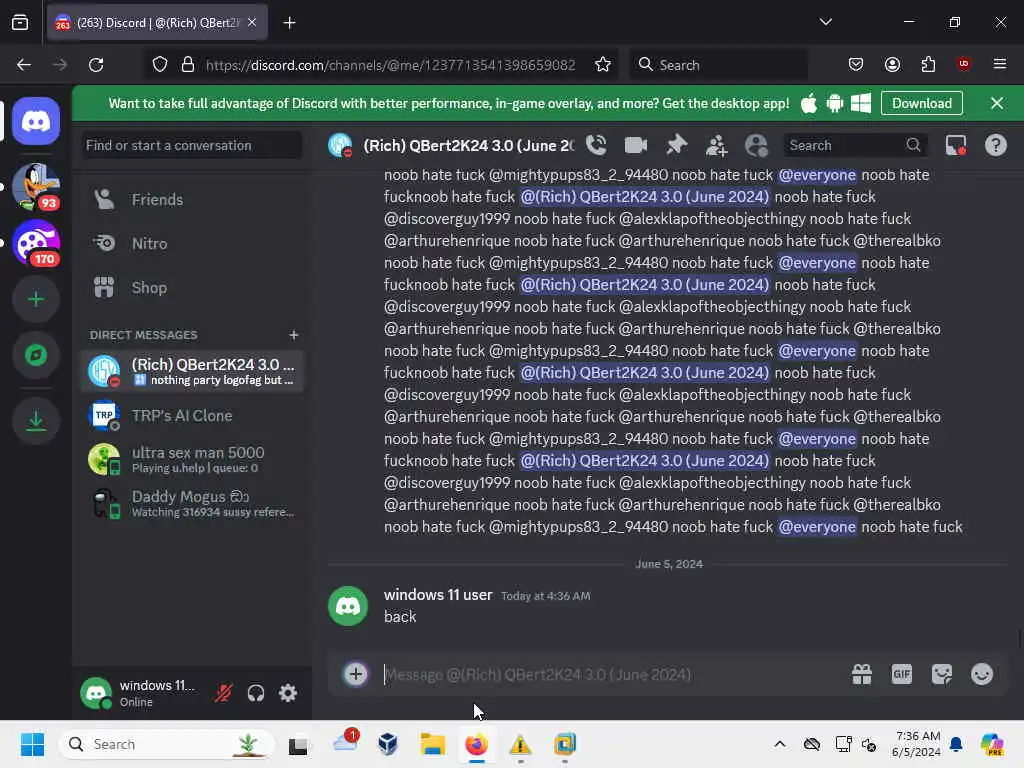The height and width of the screenshot is (768, 1024).
Task: Reload the page in Firefox
Action: pos(96,65)
